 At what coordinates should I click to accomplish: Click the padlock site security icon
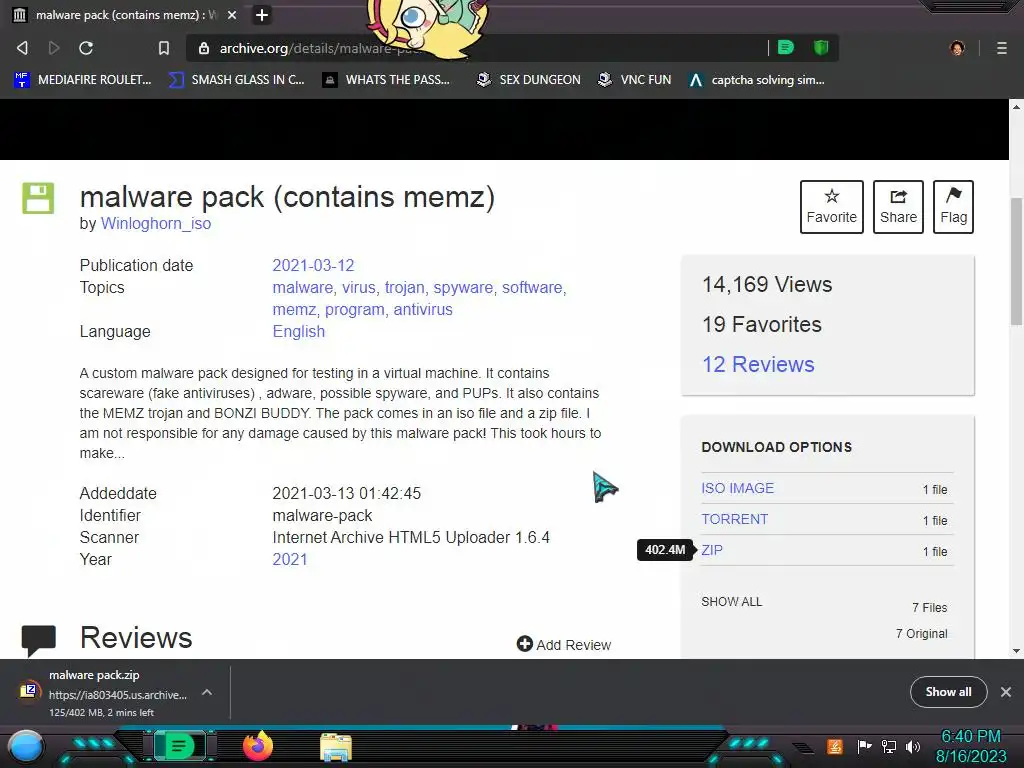[204, 48]
